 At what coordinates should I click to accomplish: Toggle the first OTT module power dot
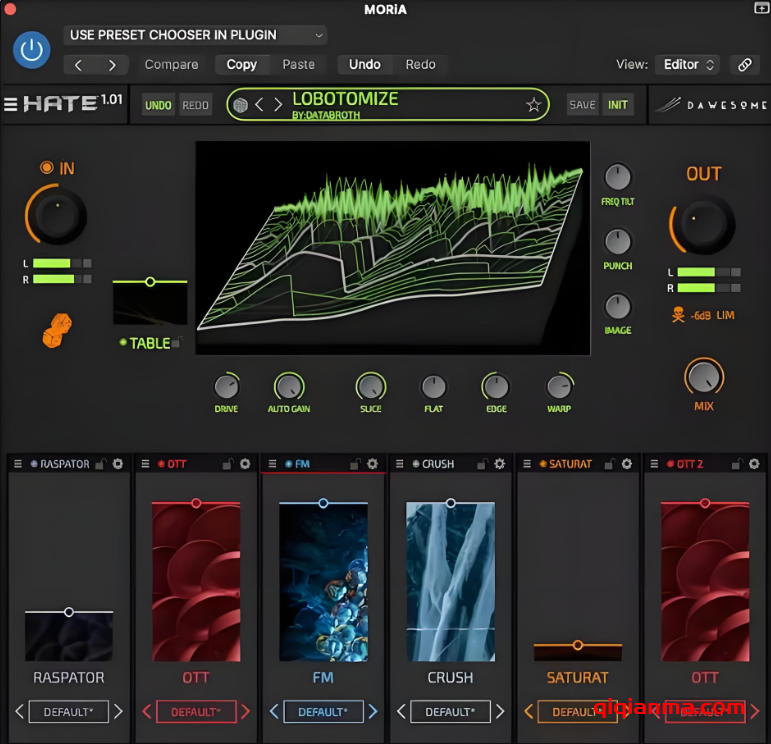161,464
